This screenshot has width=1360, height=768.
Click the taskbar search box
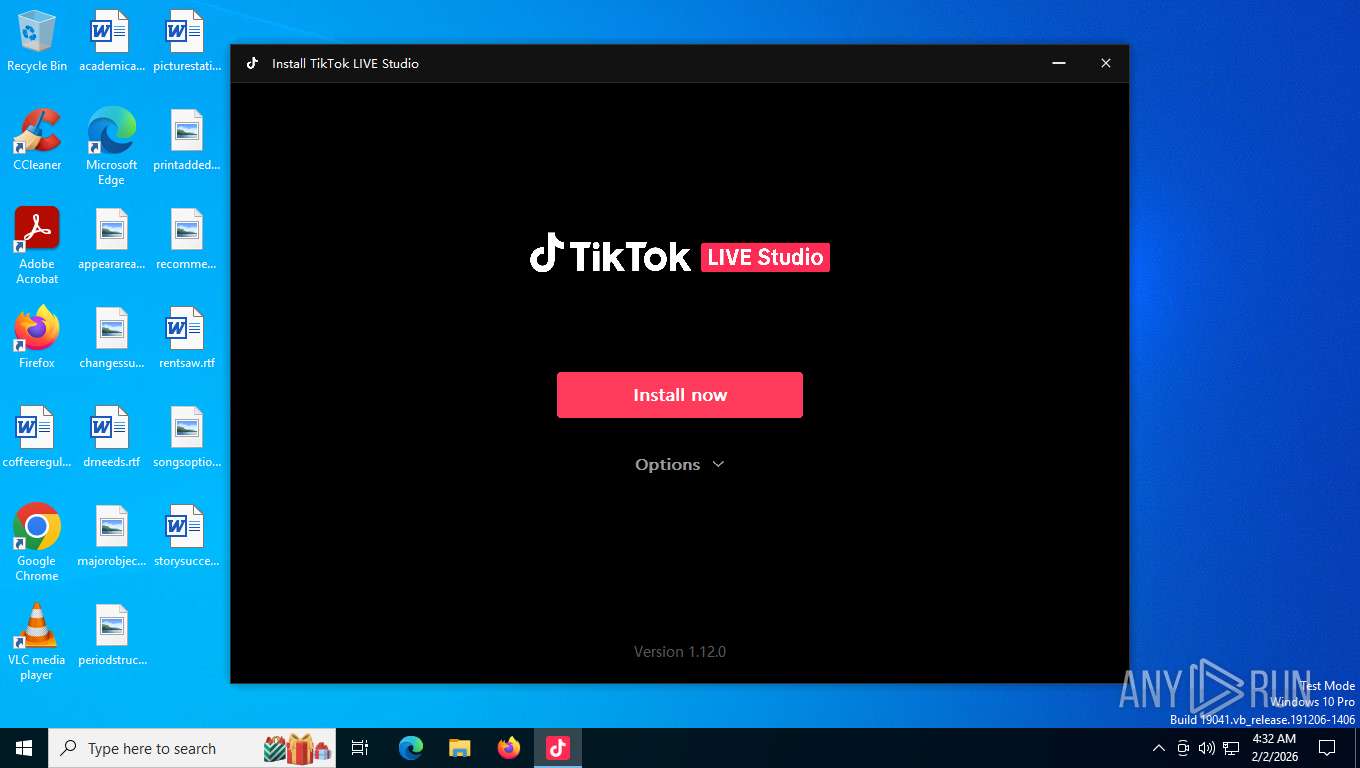click(x=193, y=748)
